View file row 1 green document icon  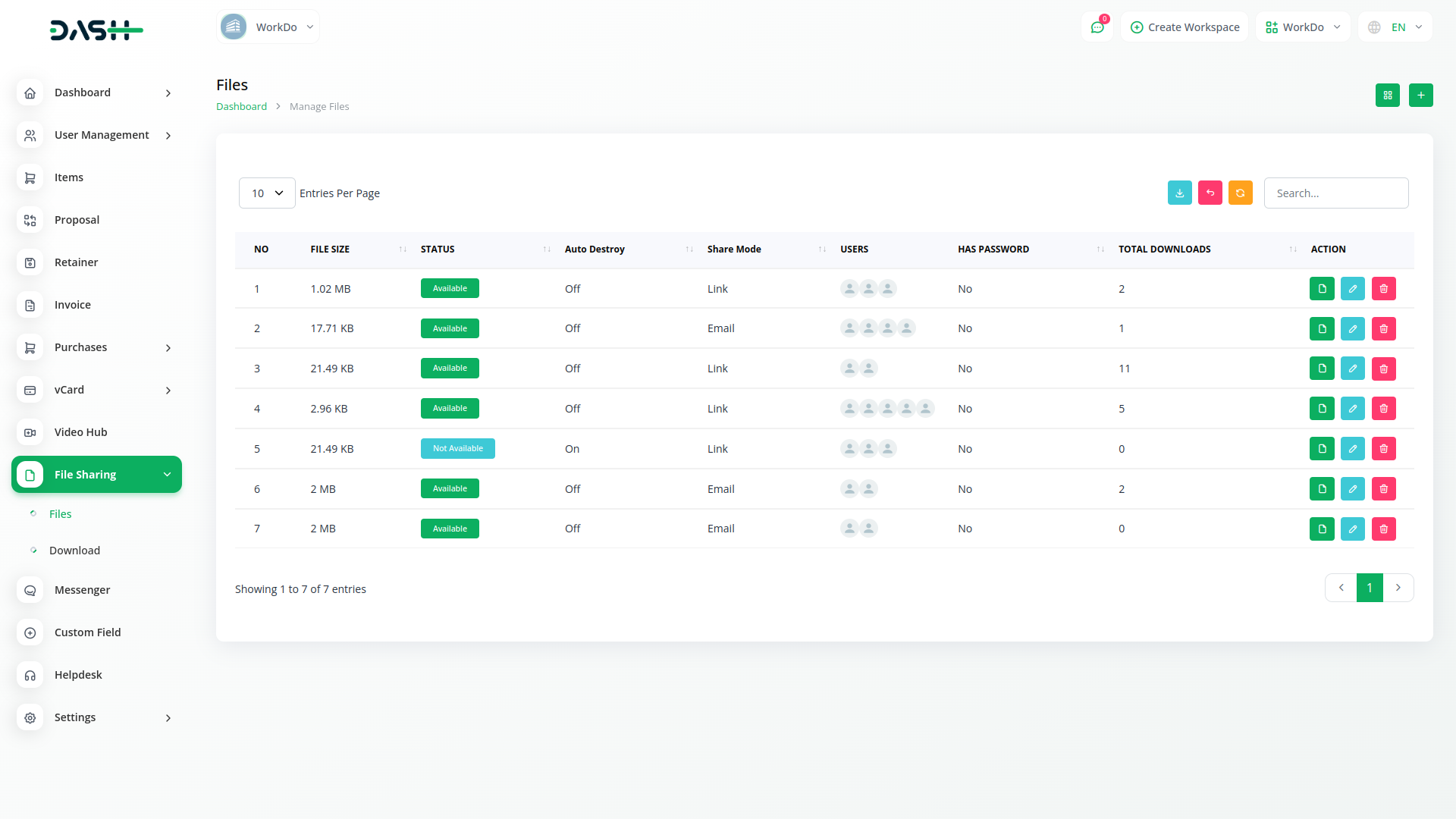pyautogui.click(x=1321, y=289)
